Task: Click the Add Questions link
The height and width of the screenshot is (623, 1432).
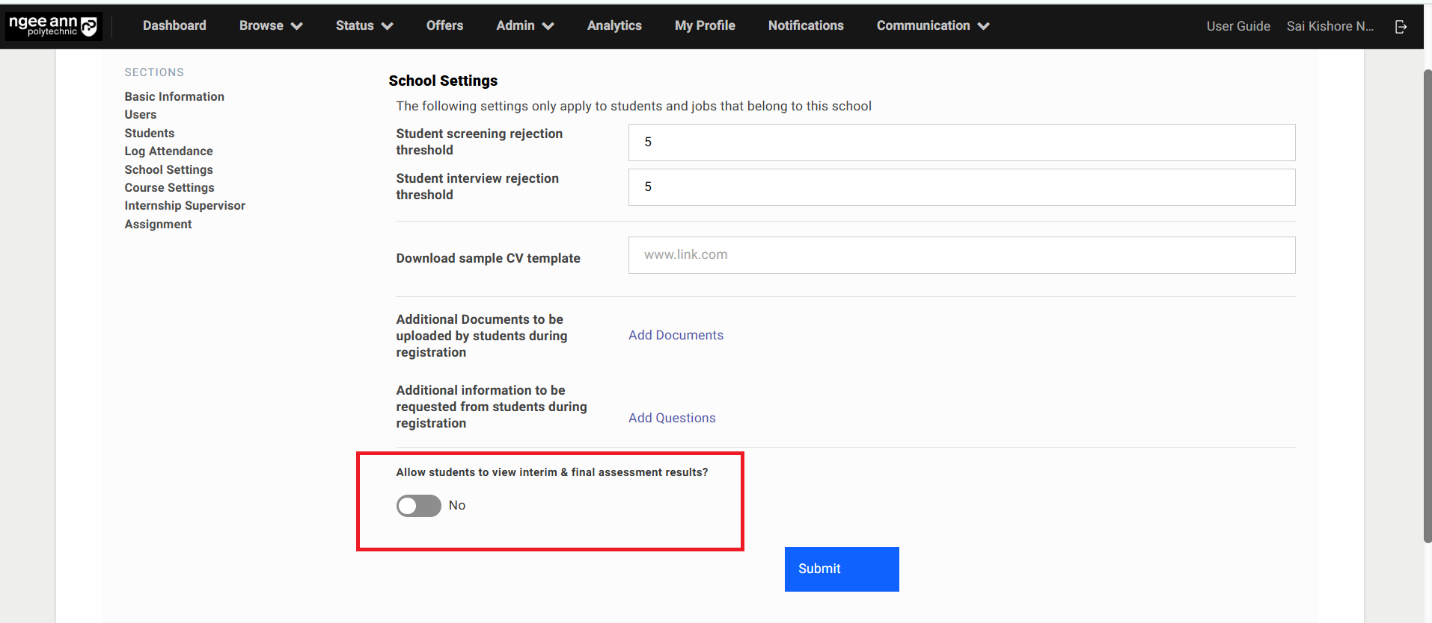Action: [671, 418]
